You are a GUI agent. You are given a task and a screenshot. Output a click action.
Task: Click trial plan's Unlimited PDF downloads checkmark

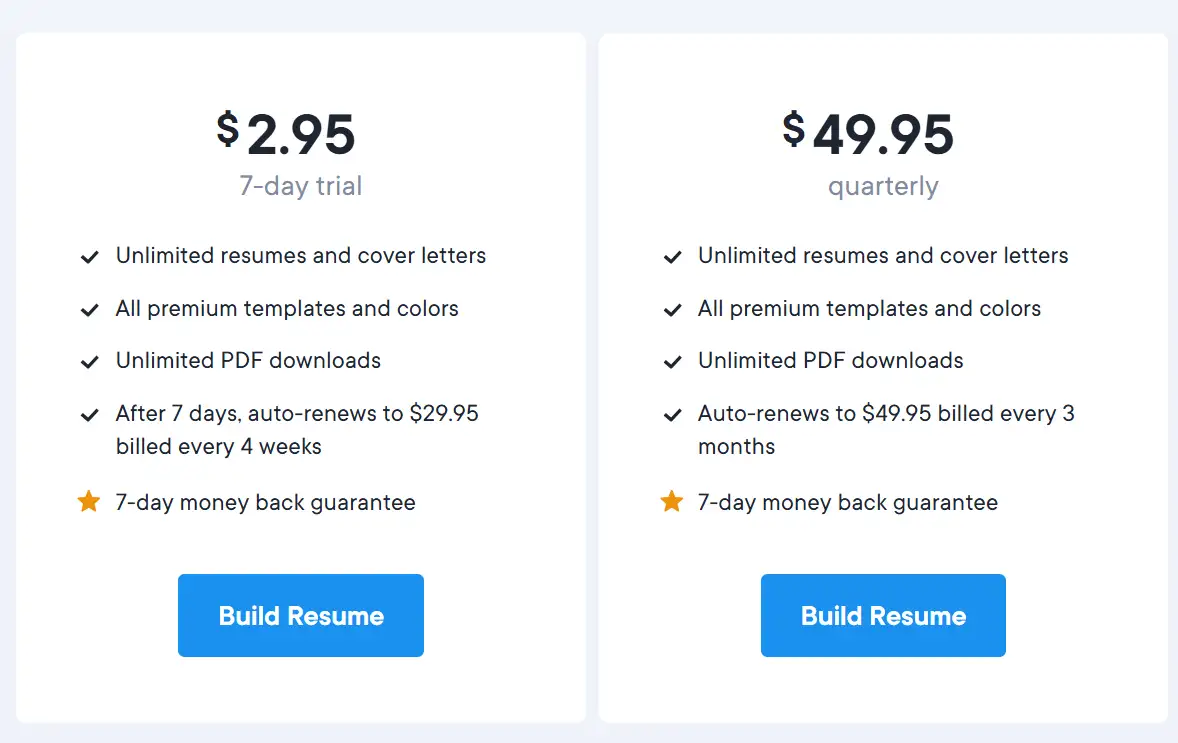[89, 362]
